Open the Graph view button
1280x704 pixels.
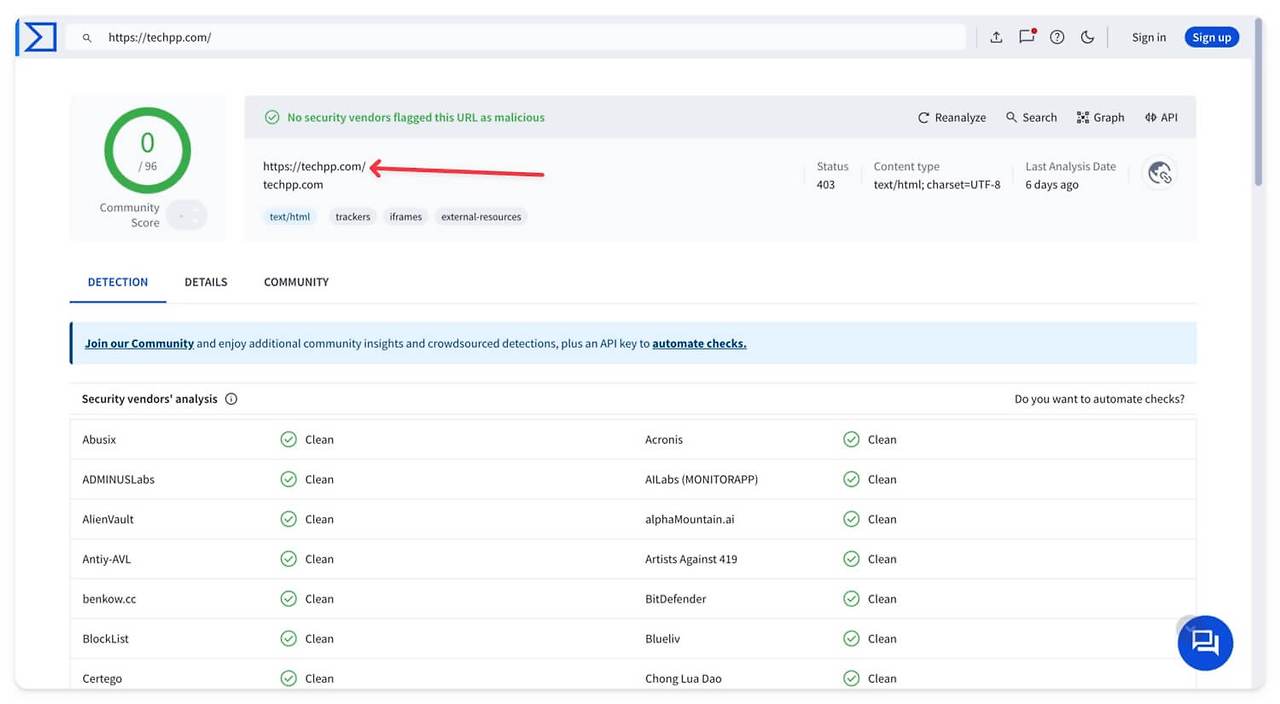1100,117
